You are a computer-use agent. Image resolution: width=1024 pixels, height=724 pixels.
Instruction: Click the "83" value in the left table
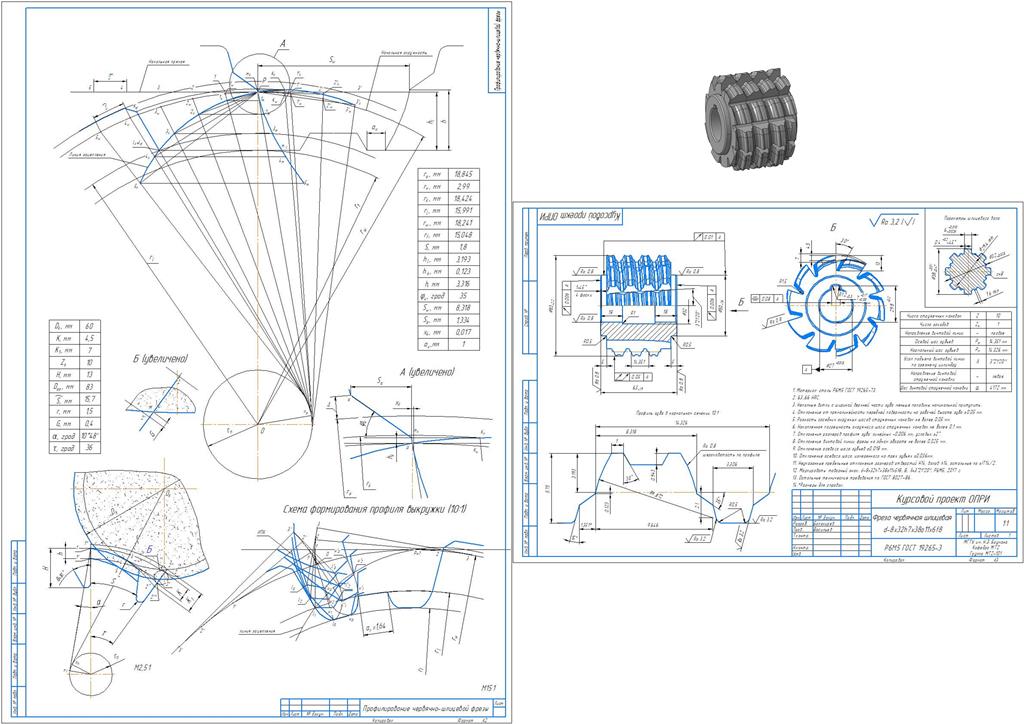[x=89, y=387]
